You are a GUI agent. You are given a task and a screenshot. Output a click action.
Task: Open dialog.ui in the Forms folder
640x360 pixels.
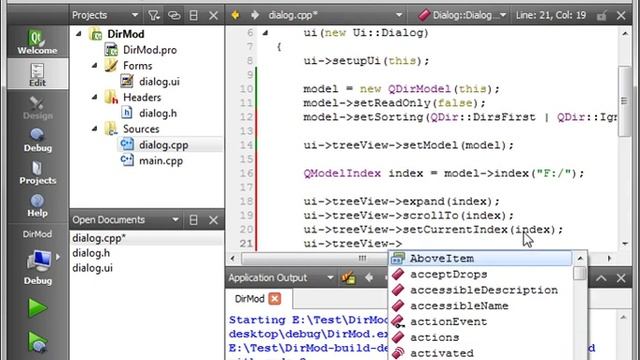(159, 82)
